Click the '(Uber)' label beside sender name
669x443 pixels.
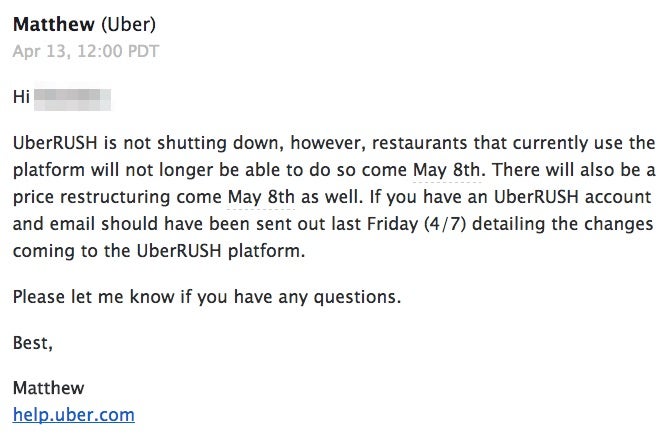point(128,24)
